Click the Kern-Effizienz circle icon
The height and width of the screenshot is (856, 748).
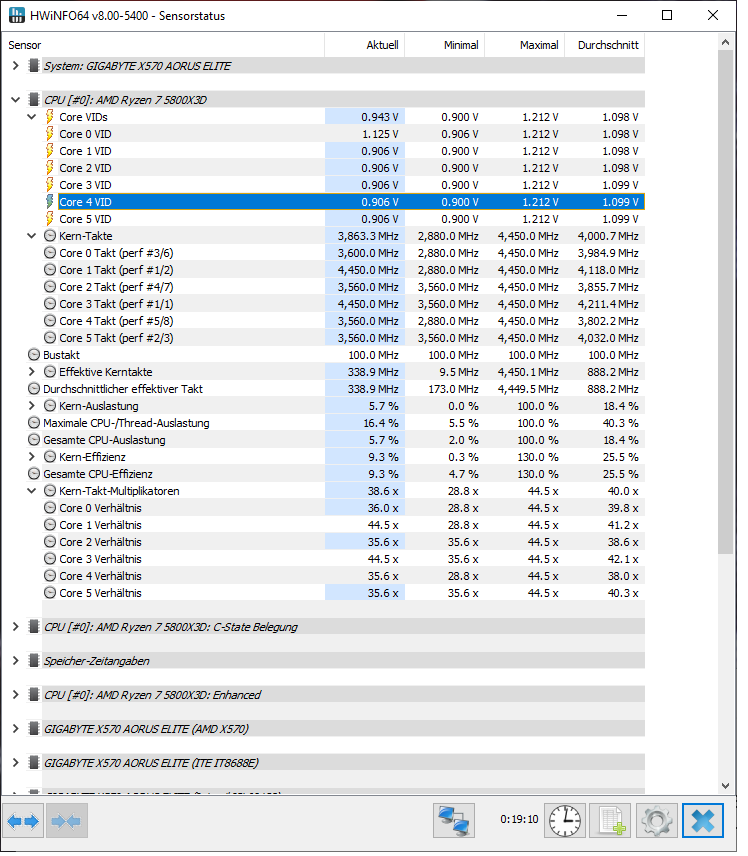pyautogui.click(x=50, y=458)
